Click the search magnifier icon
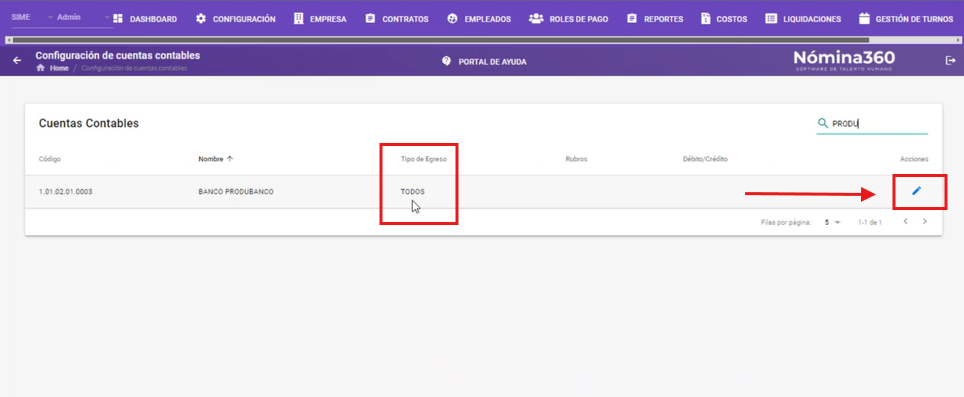This screenshot has width=964, height=397. [x=823, y=124]
